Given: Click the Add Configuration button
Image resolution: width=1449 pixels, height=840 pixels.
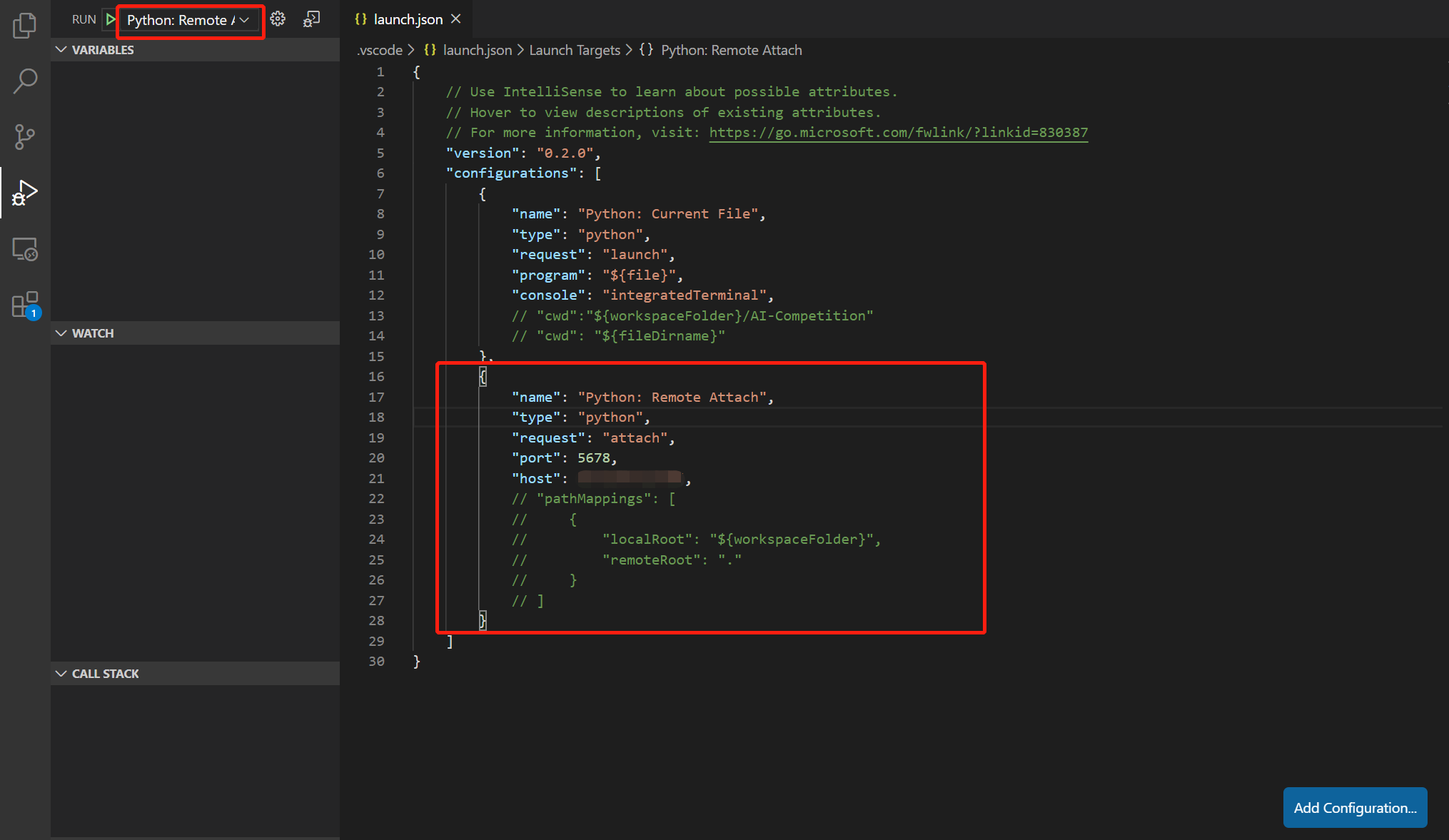Looking at the screenshot, I should tap(1354, 807).
